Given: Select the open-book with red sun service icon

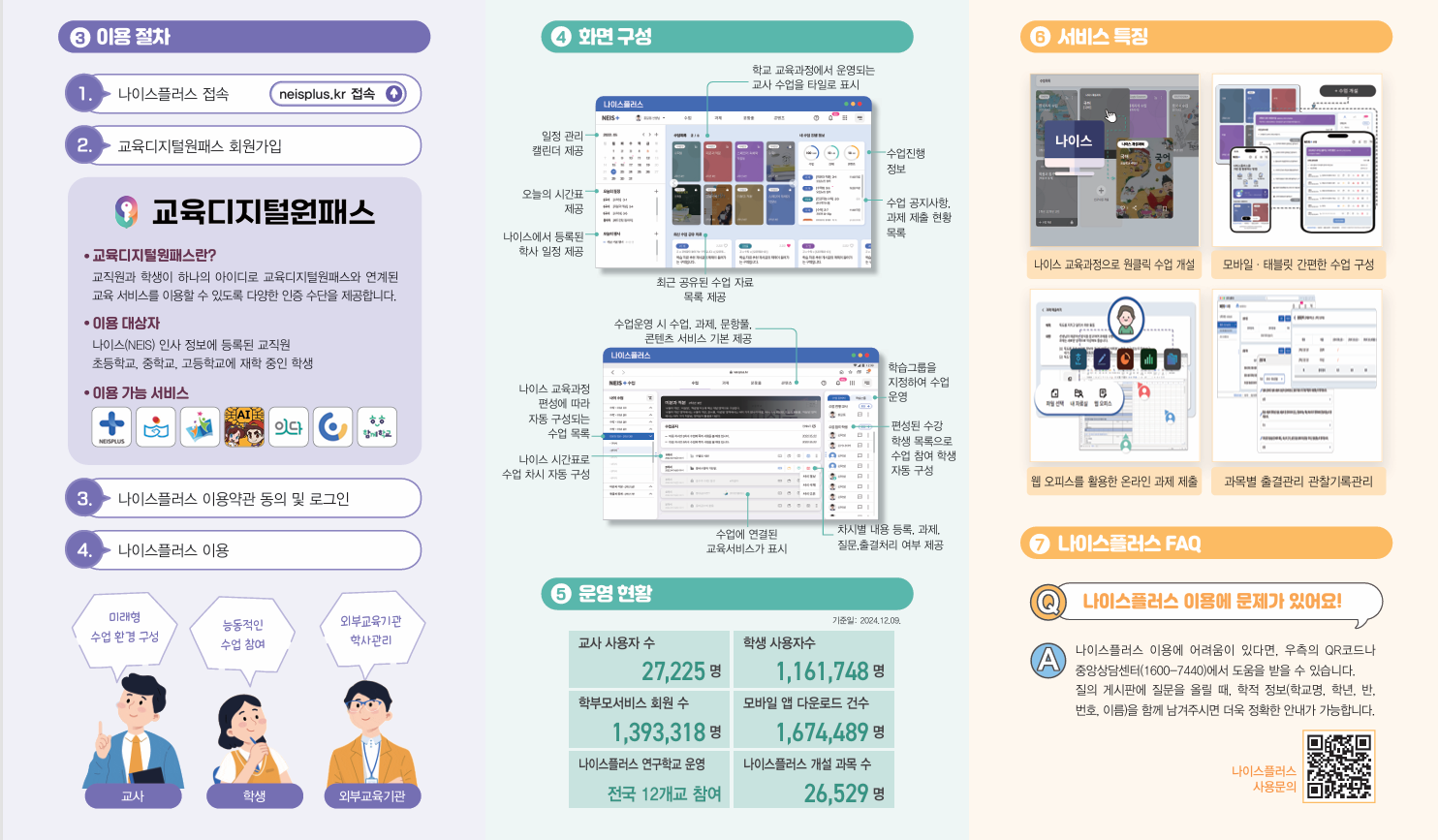Looking at the screenshot, I should pyautogui.click(x=156, y=426).
